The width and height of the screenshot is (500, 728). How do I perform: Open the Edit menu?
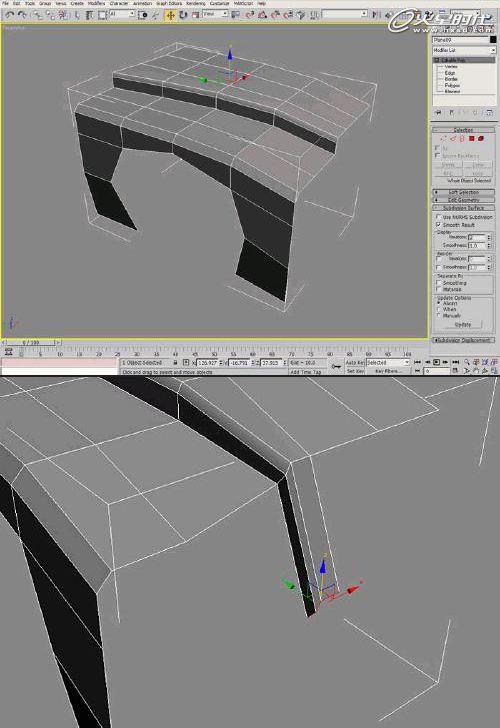[x=16, y=3]
